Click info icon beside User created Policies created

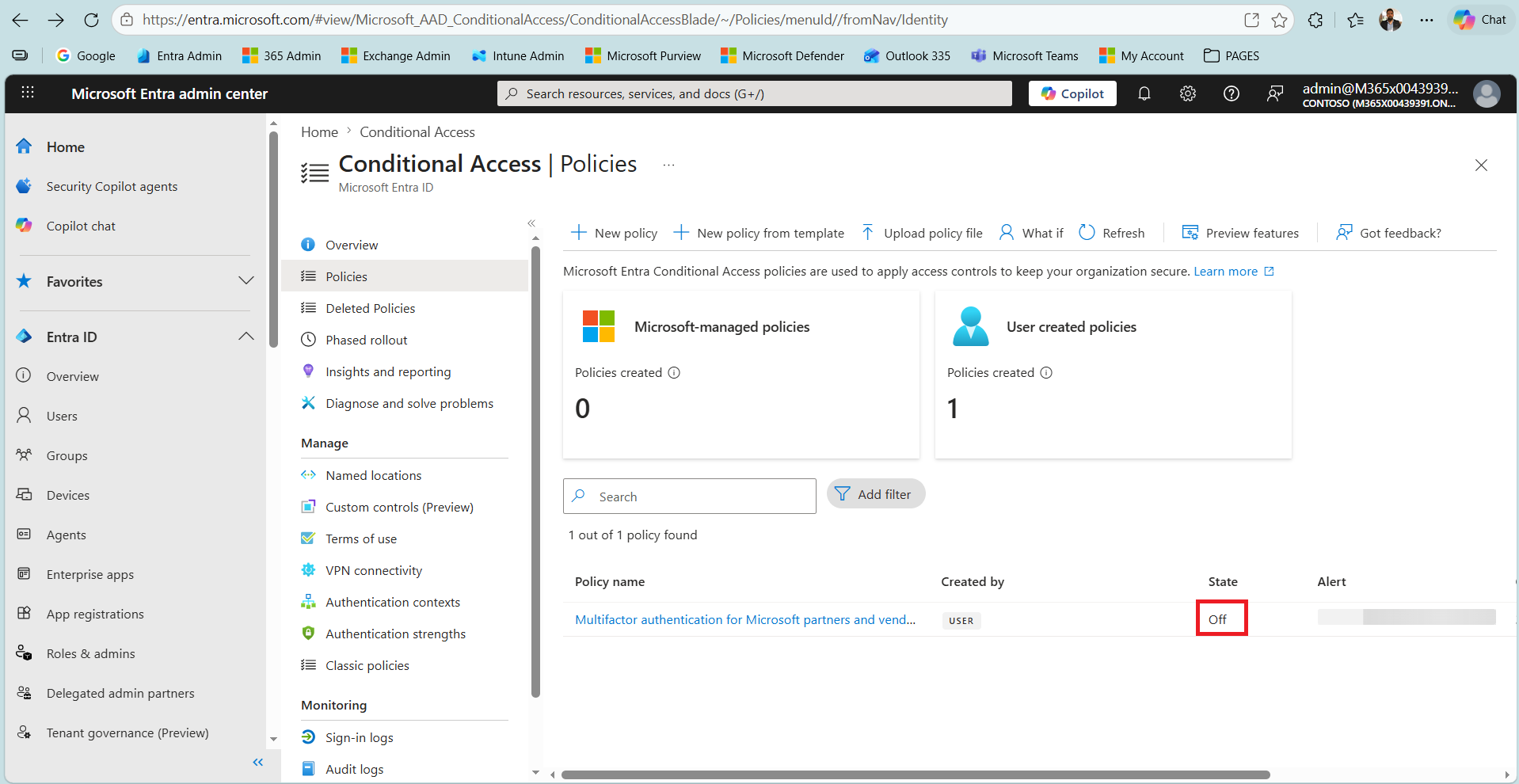point(1046,373)
